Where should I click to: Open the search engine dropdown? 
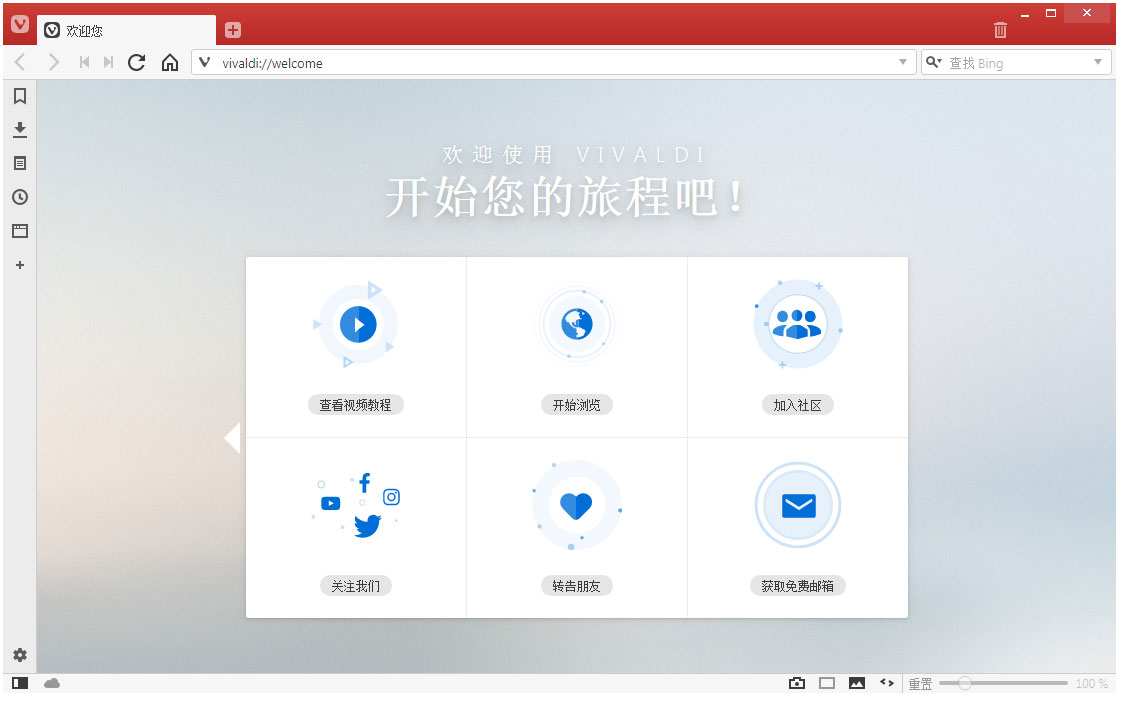934,62
